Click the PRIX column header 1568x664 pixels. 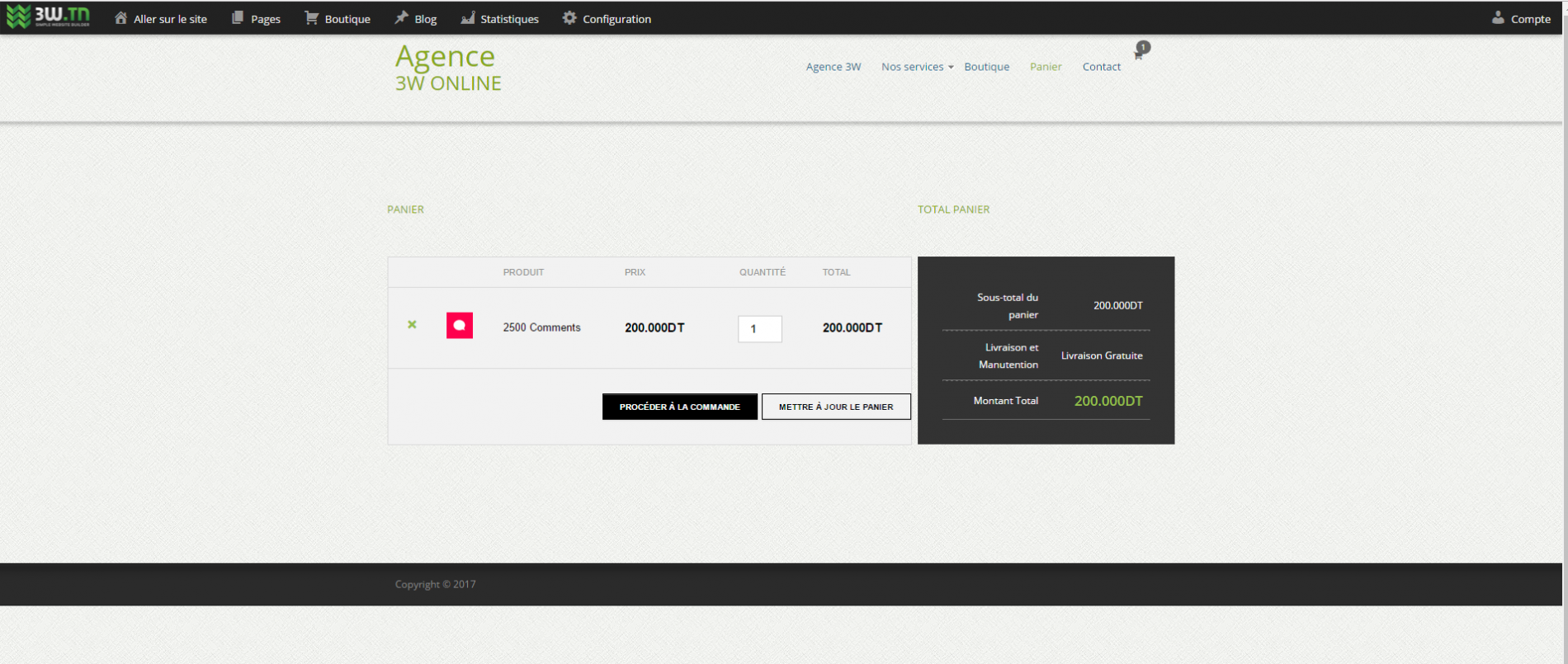[x=635, y=272]
